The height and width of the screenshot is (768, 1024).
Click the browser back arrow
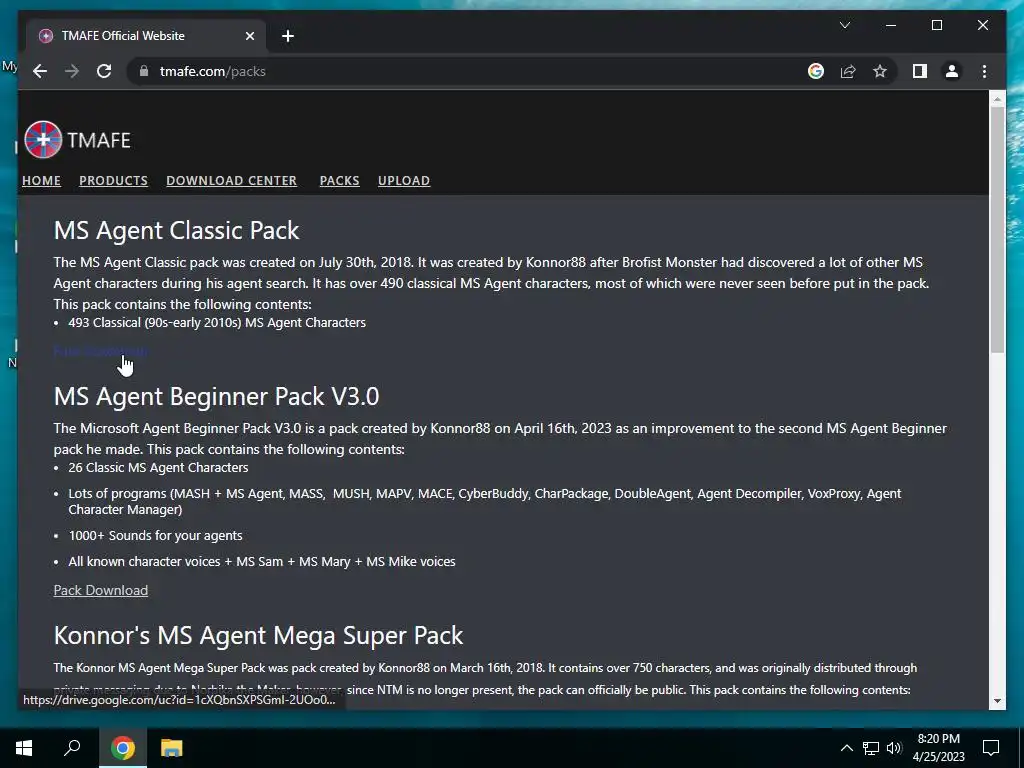(40, 71)
